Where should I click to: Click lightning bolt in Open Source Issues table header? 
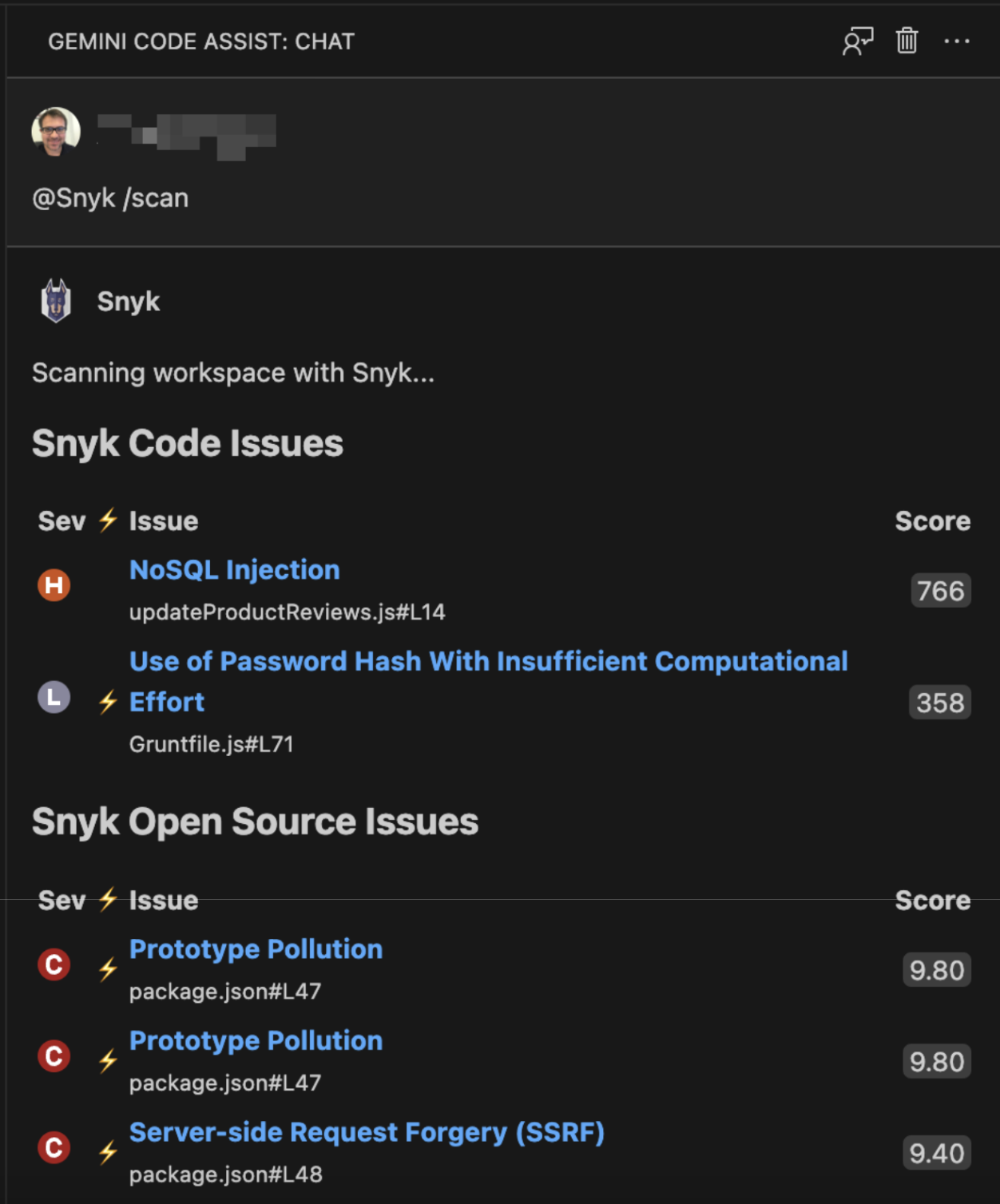pyautogui.click(x=108, y=899)
